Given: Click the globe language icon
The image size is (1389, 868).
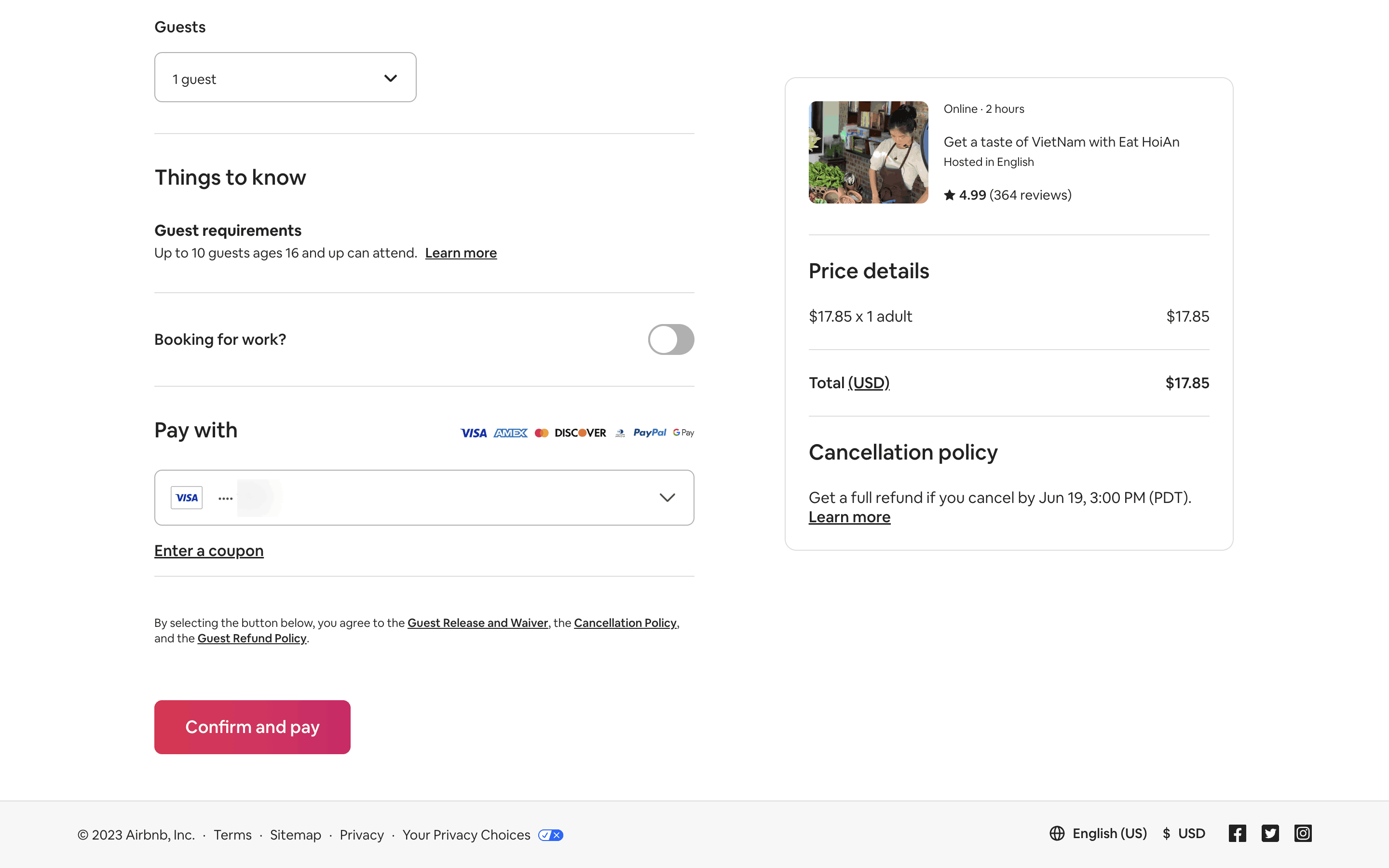Looking at the screenshot, I should pyautogui.click(x=1057, y=834).
